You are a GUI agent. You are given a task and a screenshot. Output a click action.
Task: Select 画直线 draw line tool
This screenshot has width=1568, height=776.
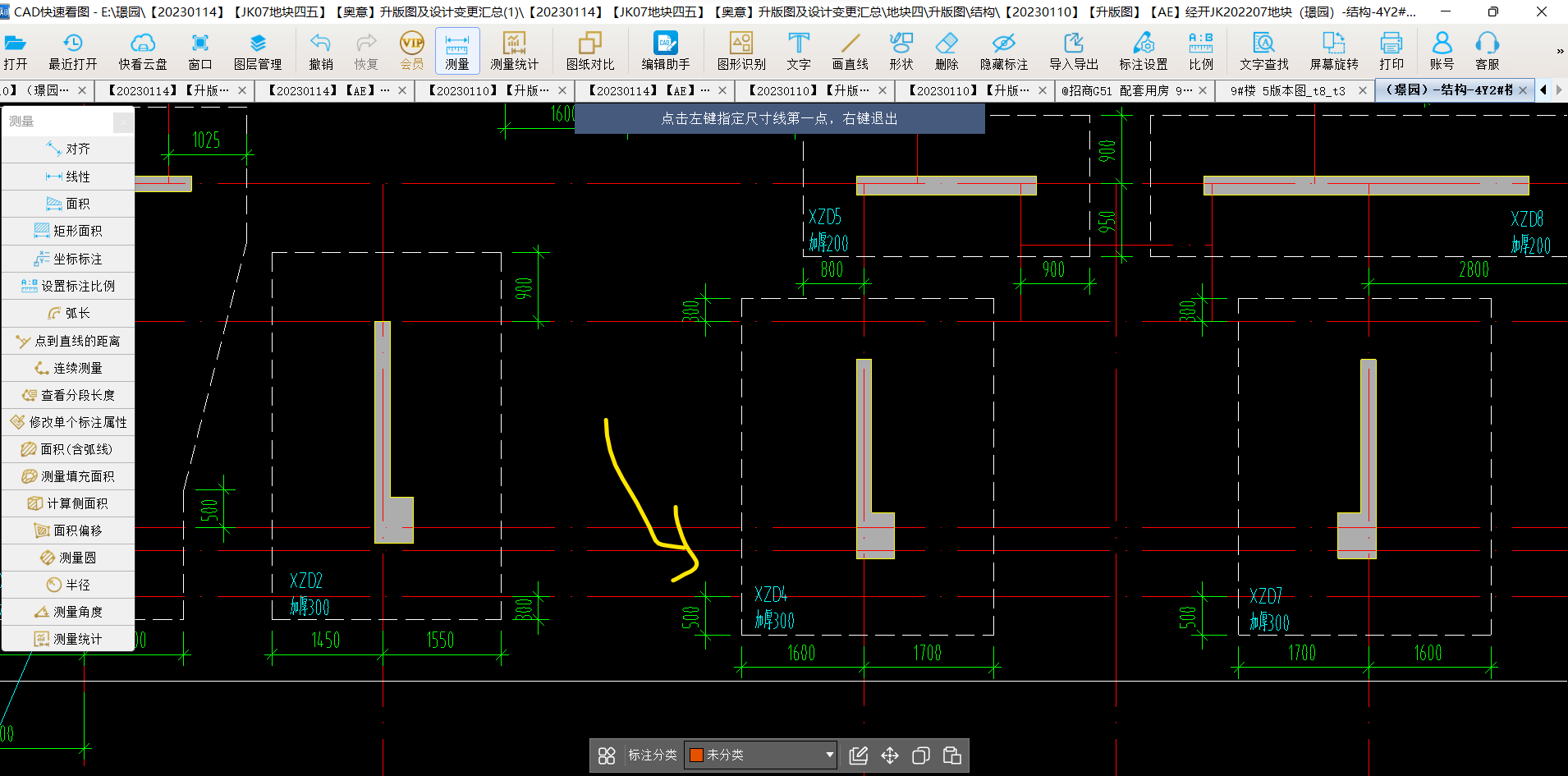pos(850,51)
